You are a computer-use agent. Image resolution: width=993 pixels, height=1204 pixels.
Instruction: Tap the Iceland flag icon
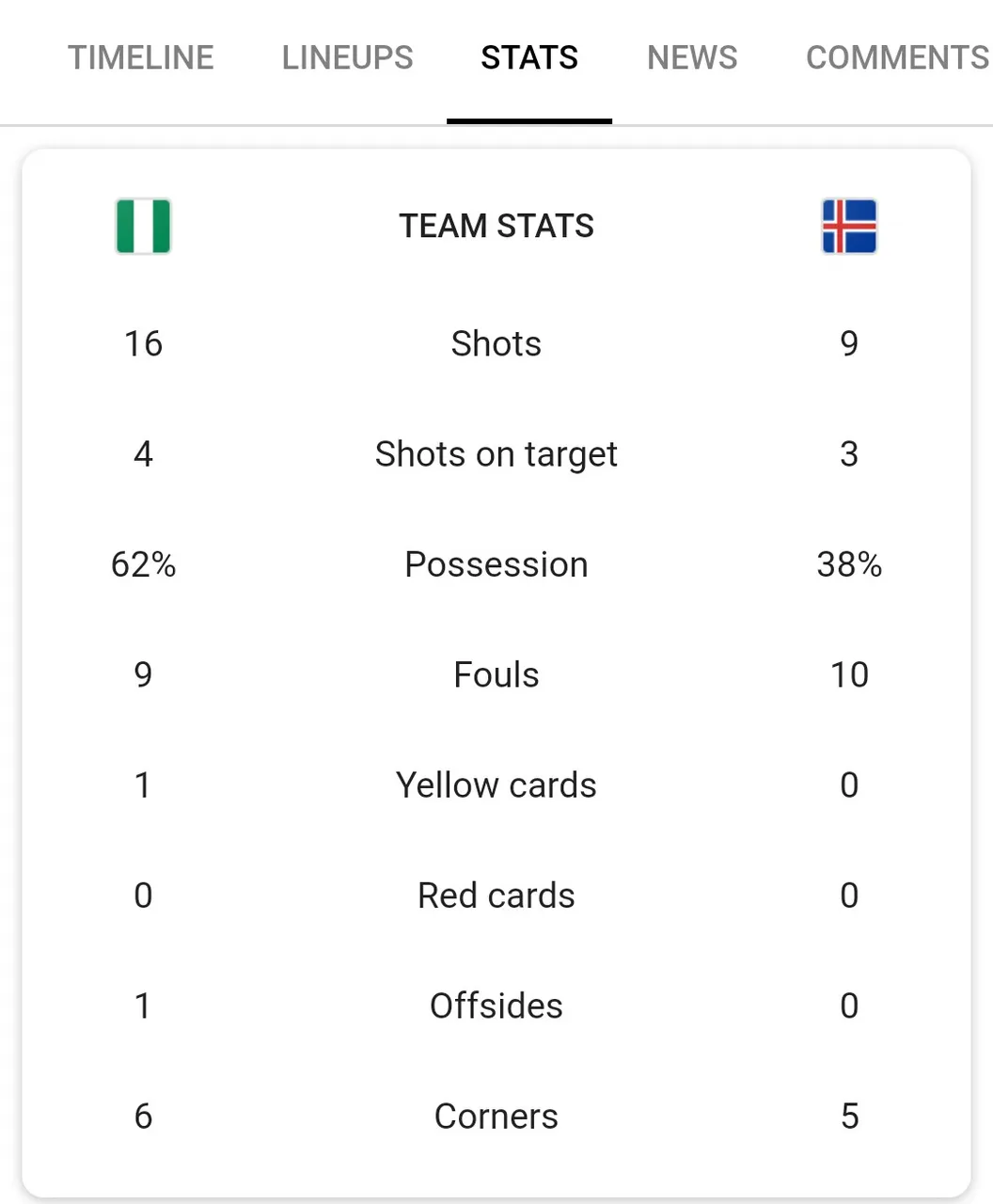pos(849,226)
